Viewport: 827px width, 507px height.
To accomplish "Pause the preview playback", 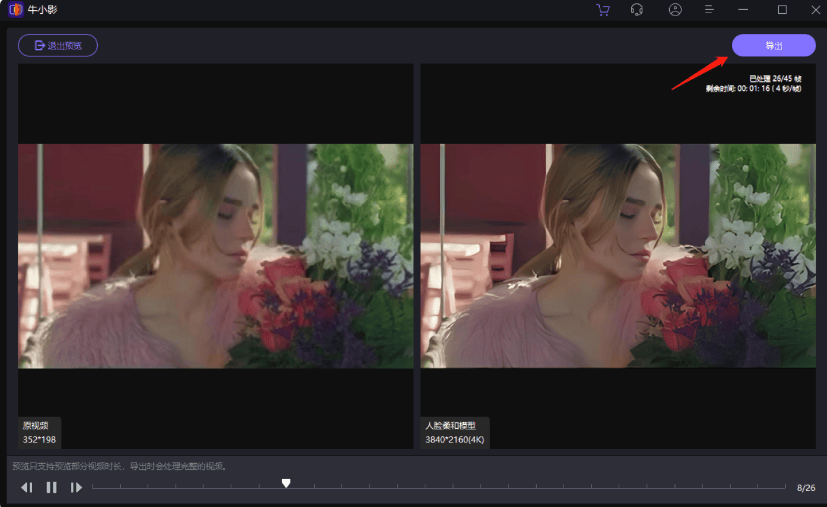I will click(51, 487).
